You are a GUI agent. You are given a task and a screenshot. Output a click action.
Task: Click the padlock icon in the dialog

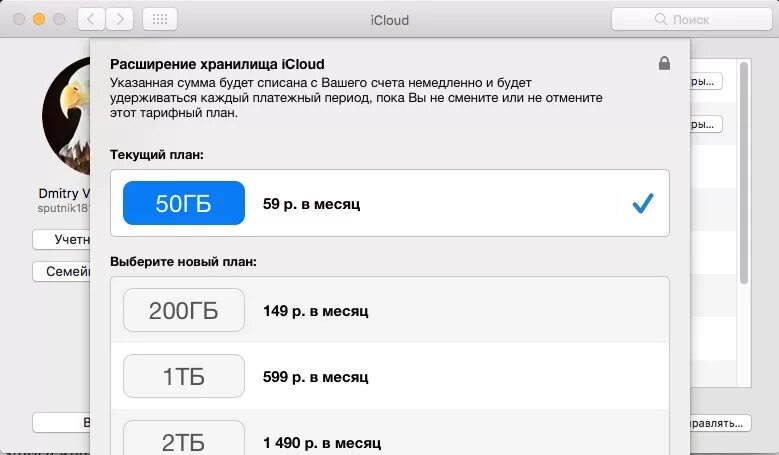pyautogui.click(x=664, y=63)
